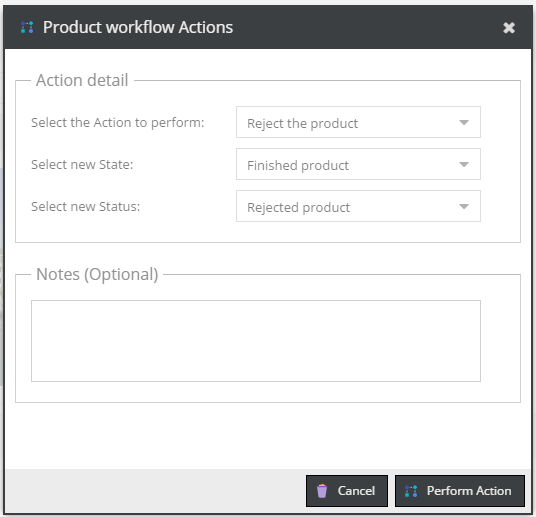
Task: Perform Action to apply workflow change
Action: tap(459, 491)
